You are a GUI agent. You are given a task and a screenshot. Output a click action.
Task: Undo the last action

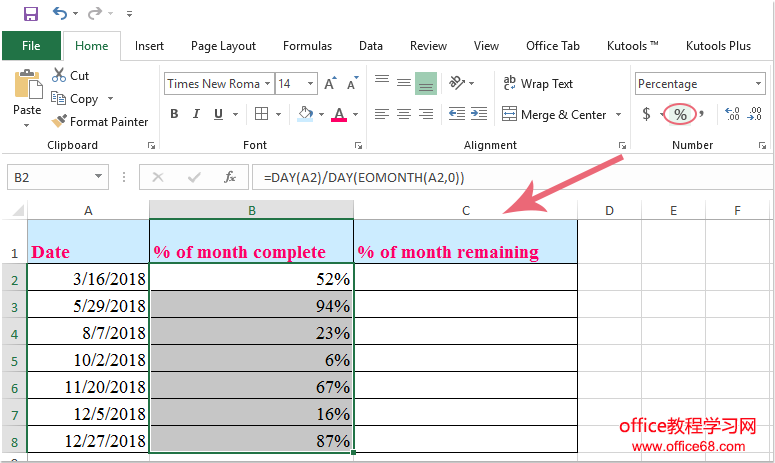[x=61, y=14]
